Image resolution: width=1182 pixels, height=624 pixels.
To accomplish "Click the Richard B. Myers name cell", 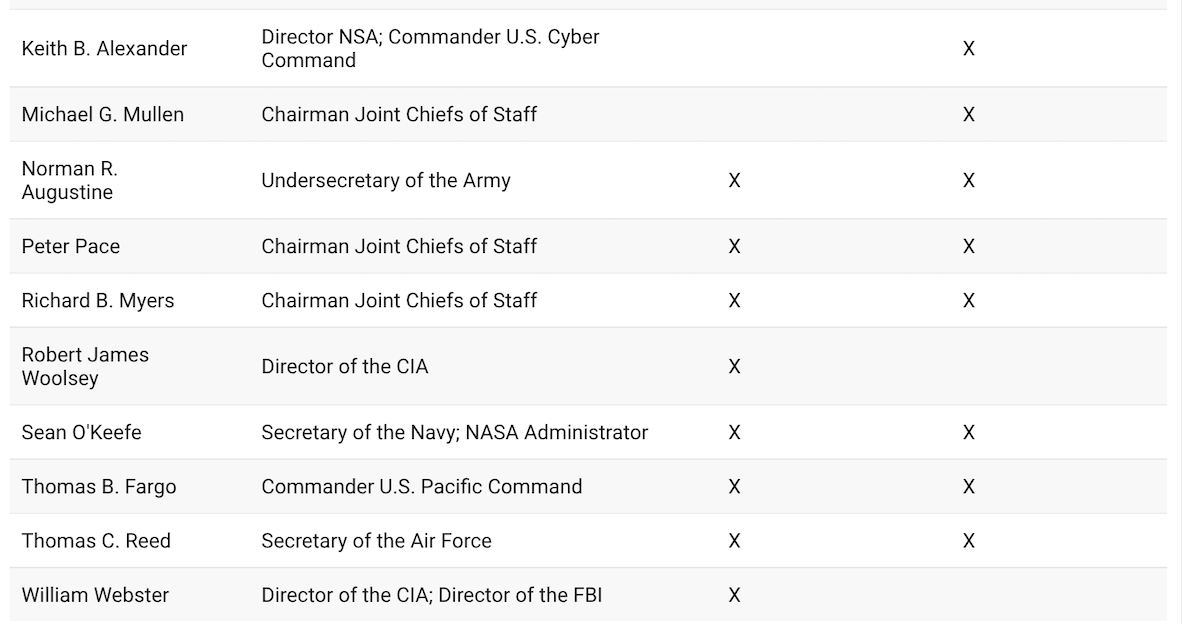I will 98,301.
